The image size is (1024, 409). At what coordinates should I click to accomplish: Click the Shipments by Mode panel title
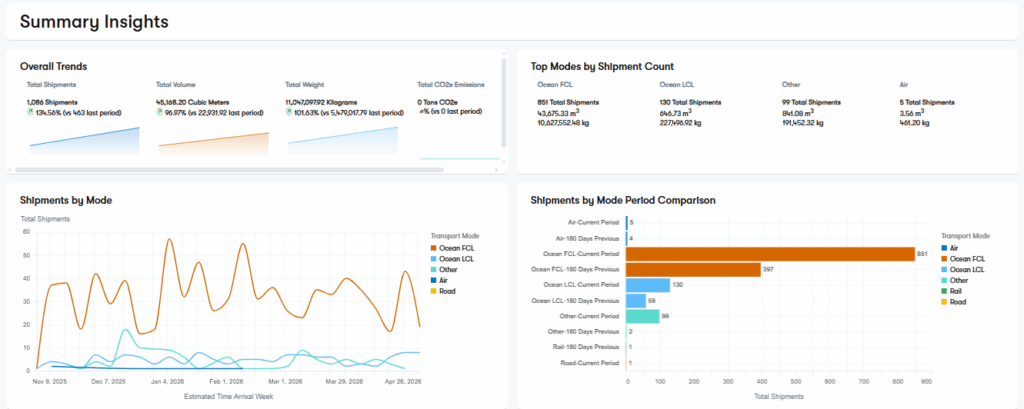click(x=66, y=200)
